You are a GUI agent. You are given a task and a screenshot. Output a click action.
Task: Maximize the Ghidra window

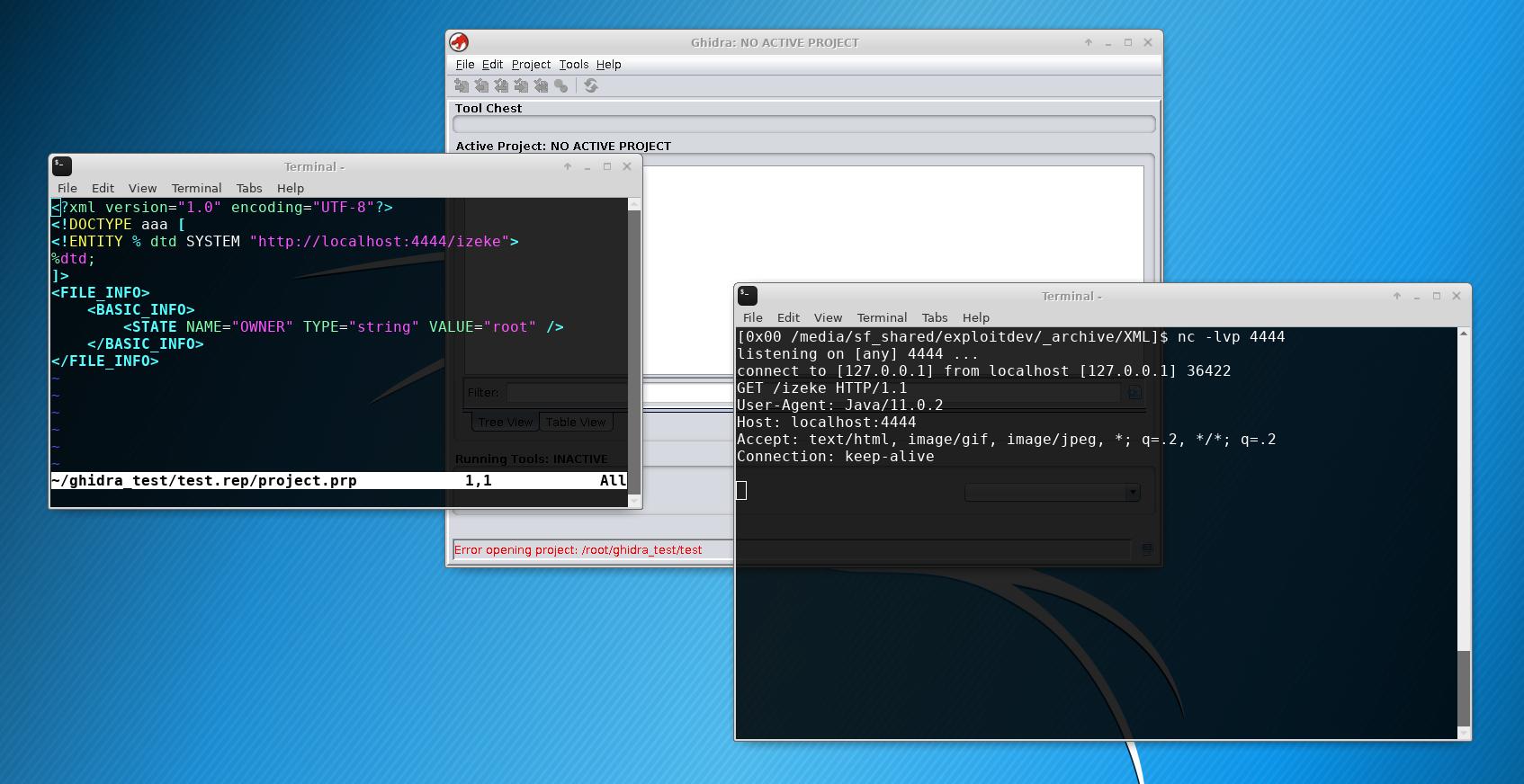pos(1128,42)
